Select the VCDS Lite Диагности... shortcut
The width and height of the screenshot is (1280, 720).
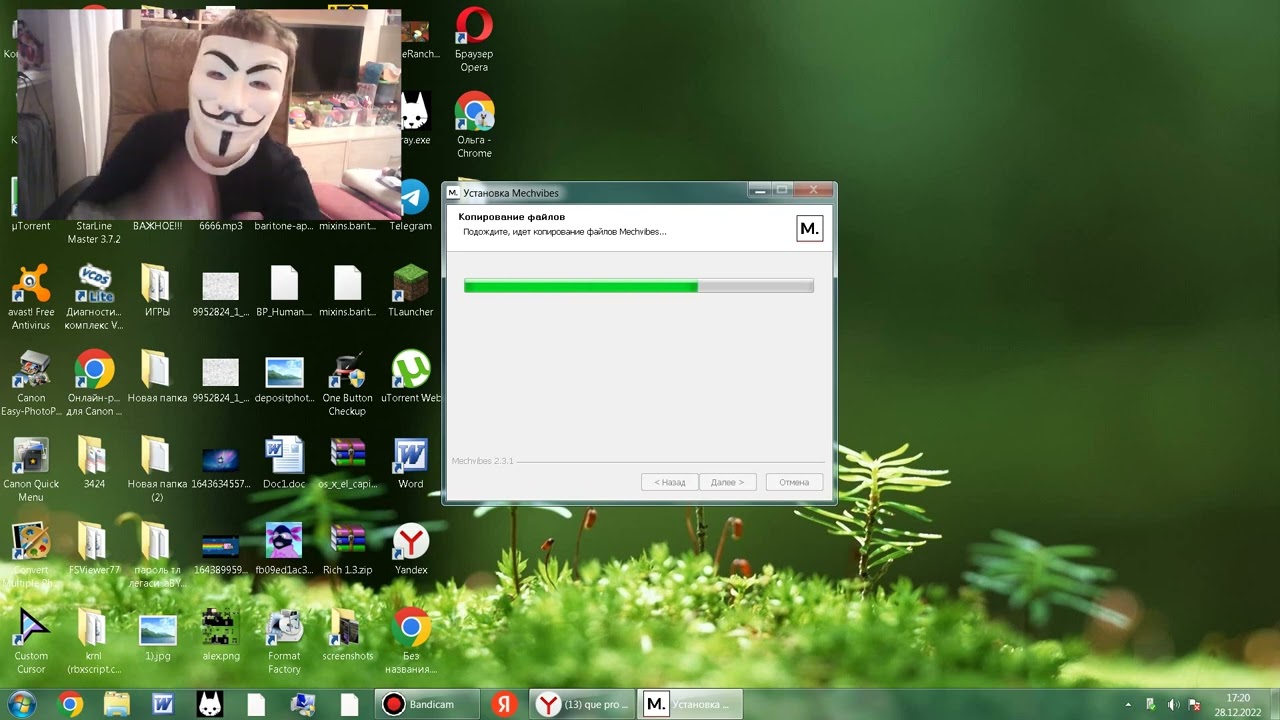point(94,298)
